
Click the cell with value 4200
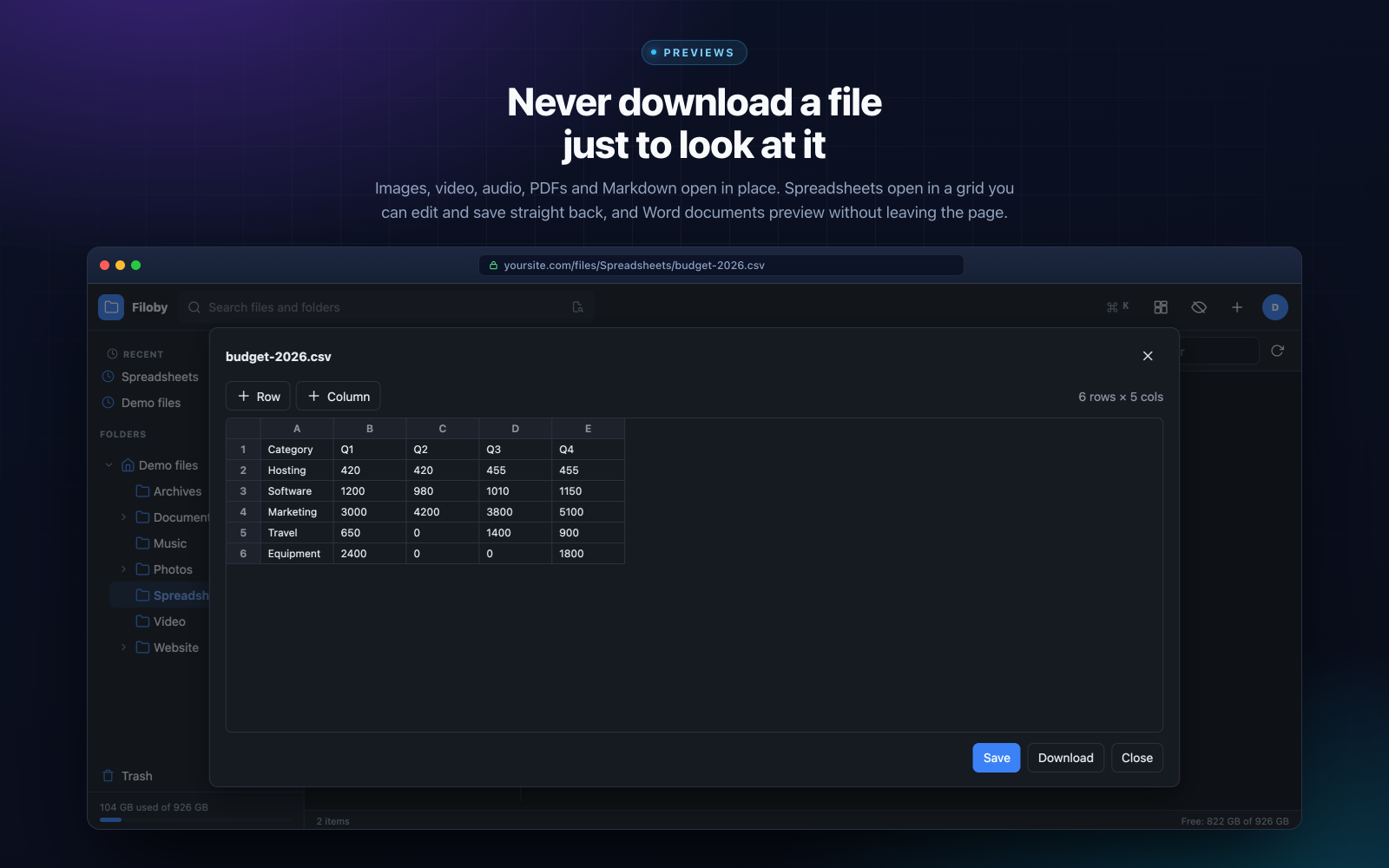(x=443, y=512)
